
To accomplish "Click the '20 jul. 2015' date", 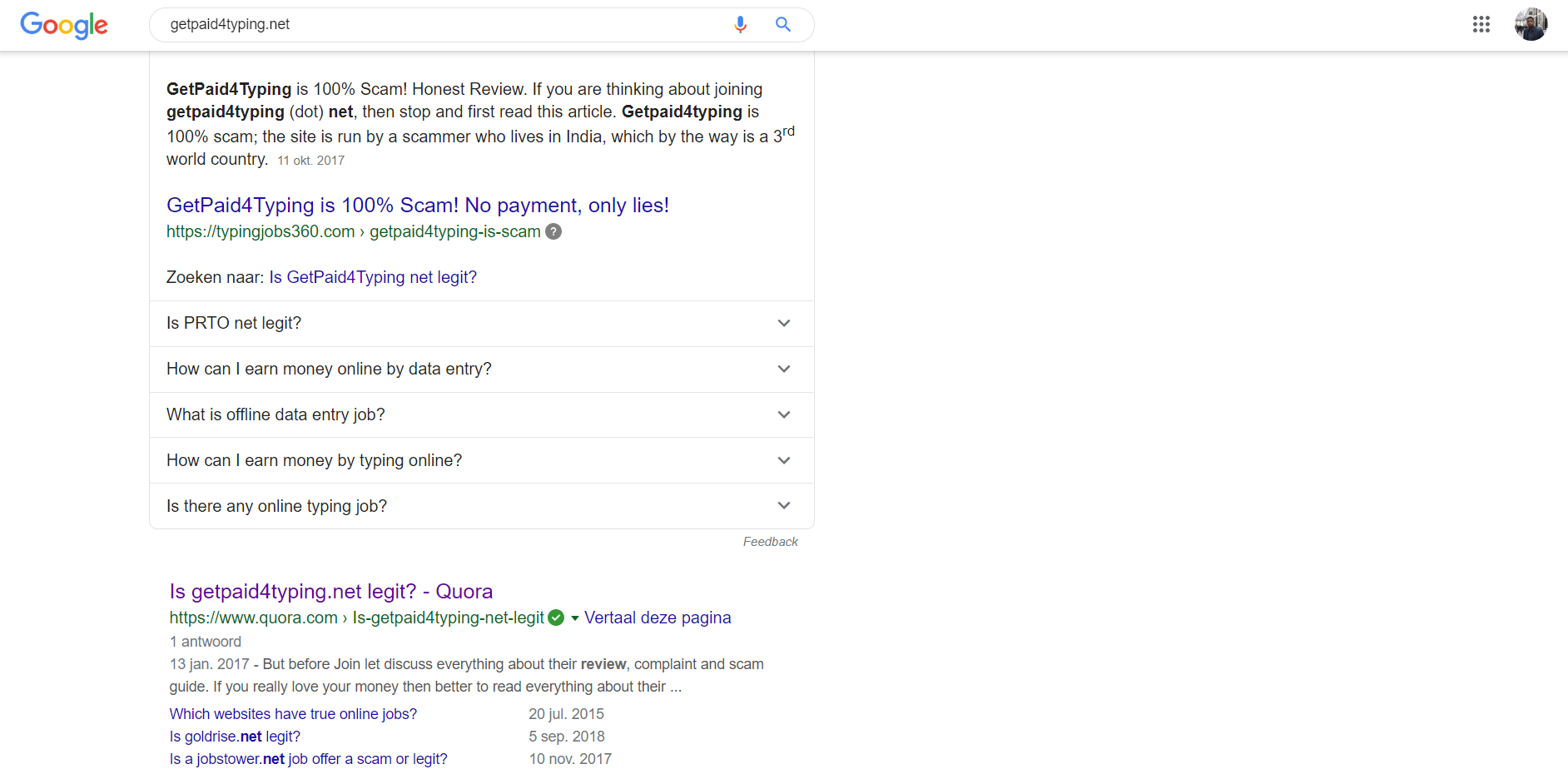I will [567, 714].
